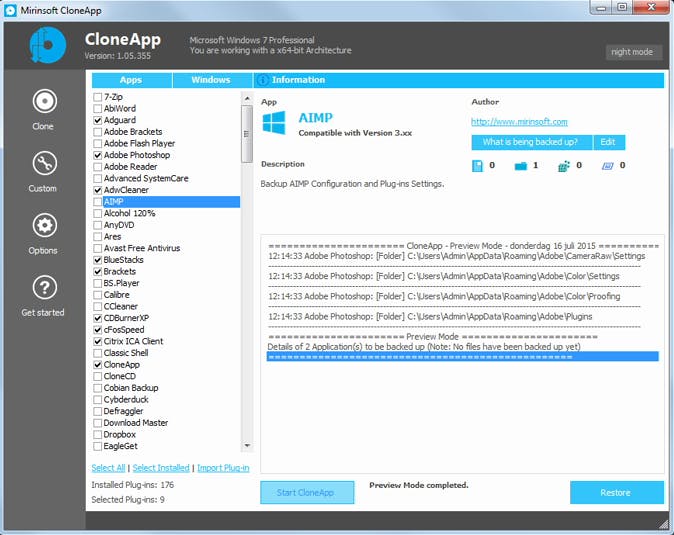Uncheck the BlueStacks checkbox
This screenshot has width=674, height=535.
point(98,260)
